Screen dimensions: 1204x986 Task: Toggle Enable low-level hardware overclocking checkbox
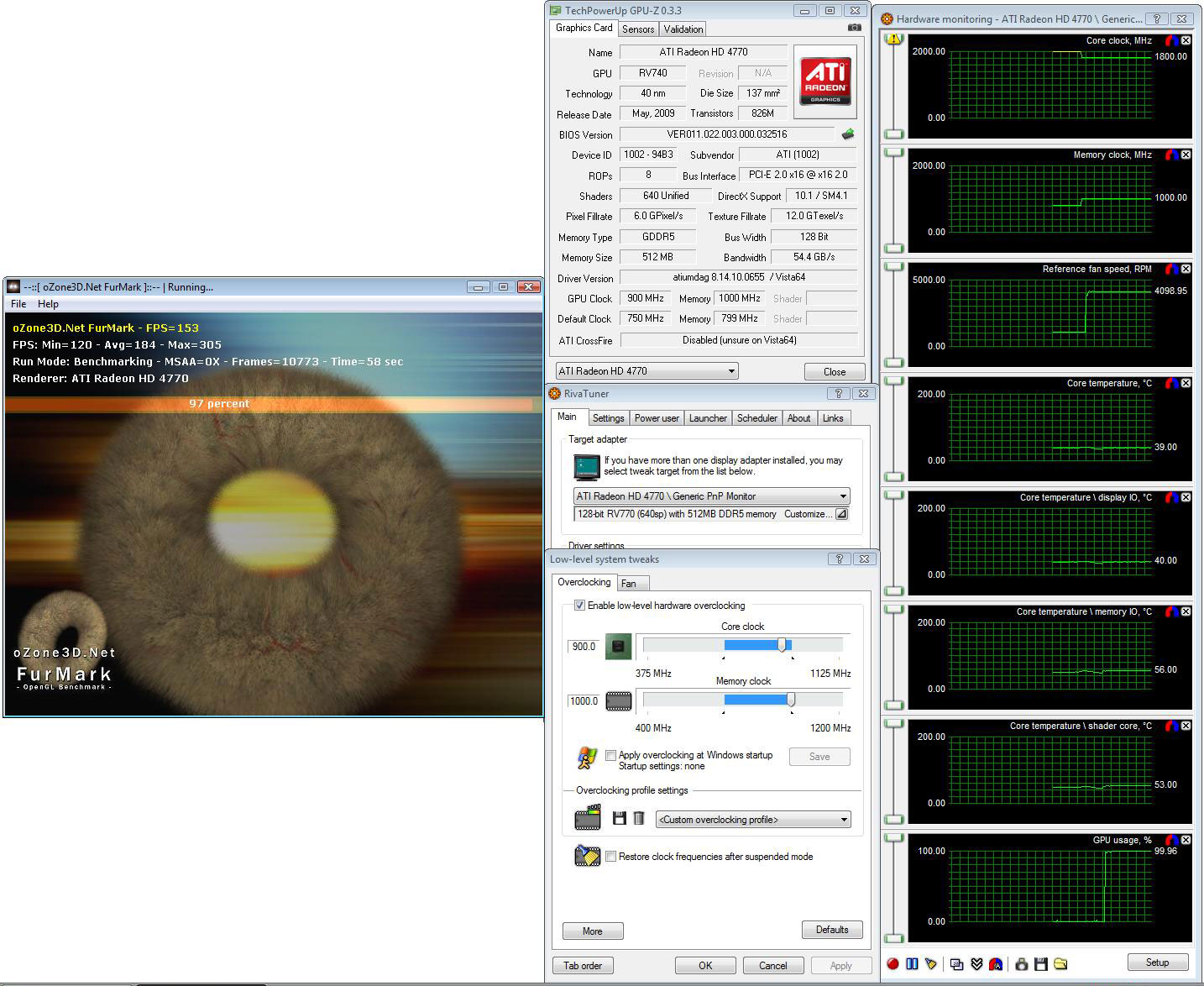579,606
